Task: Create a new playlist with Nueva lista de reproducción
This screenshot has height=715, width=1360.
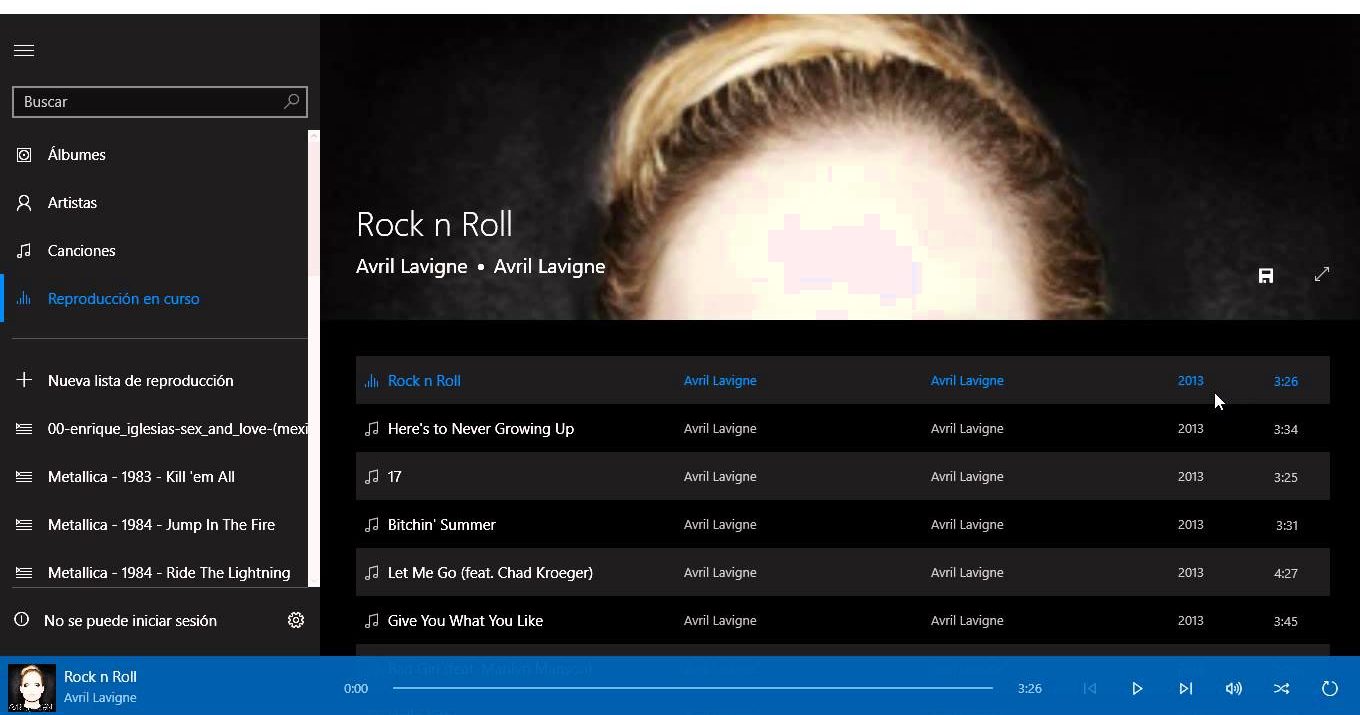Action: coord(140,381)
